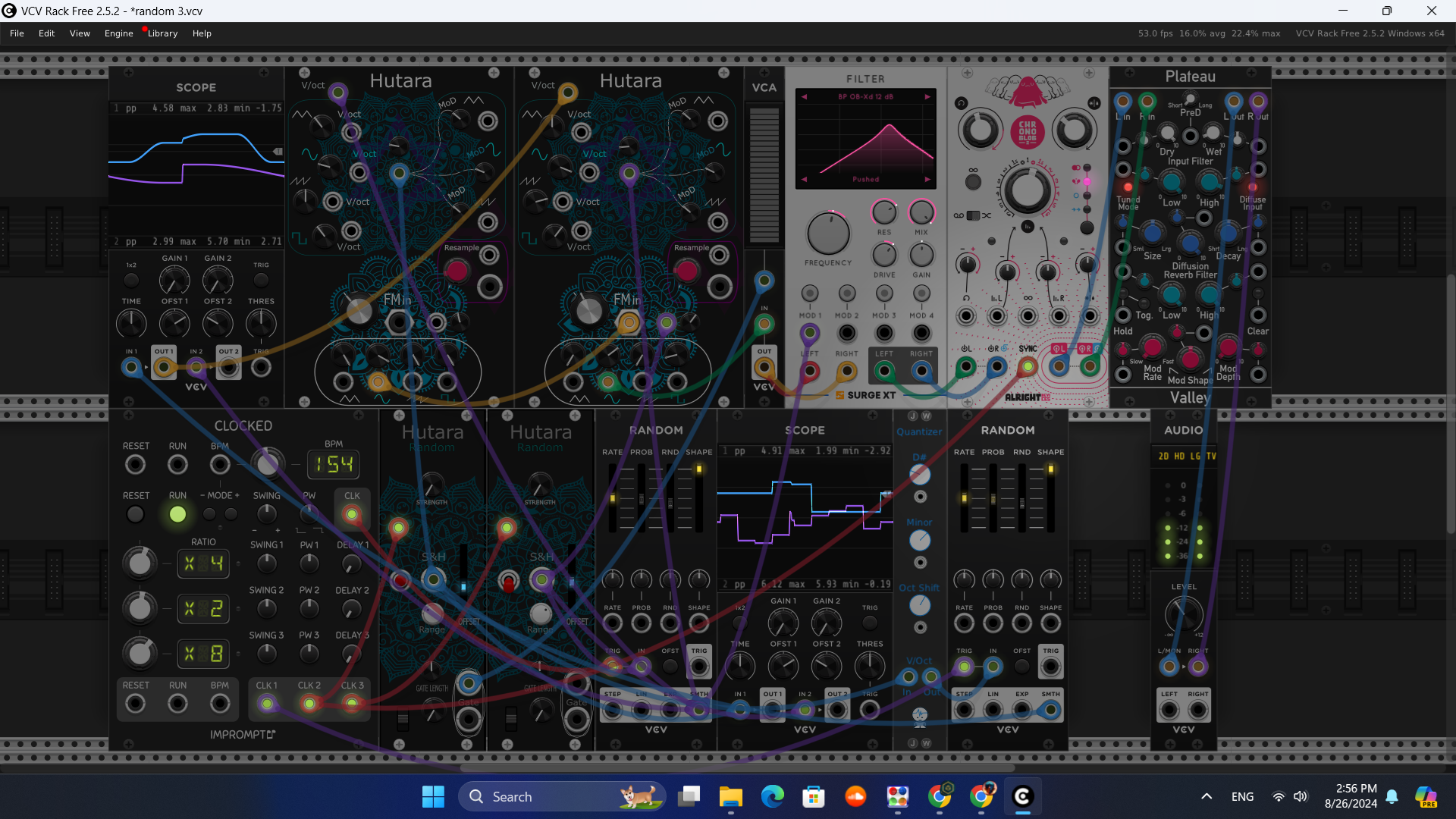Click the red Chronoblob tap-tempo button

tap(1028, 132)
